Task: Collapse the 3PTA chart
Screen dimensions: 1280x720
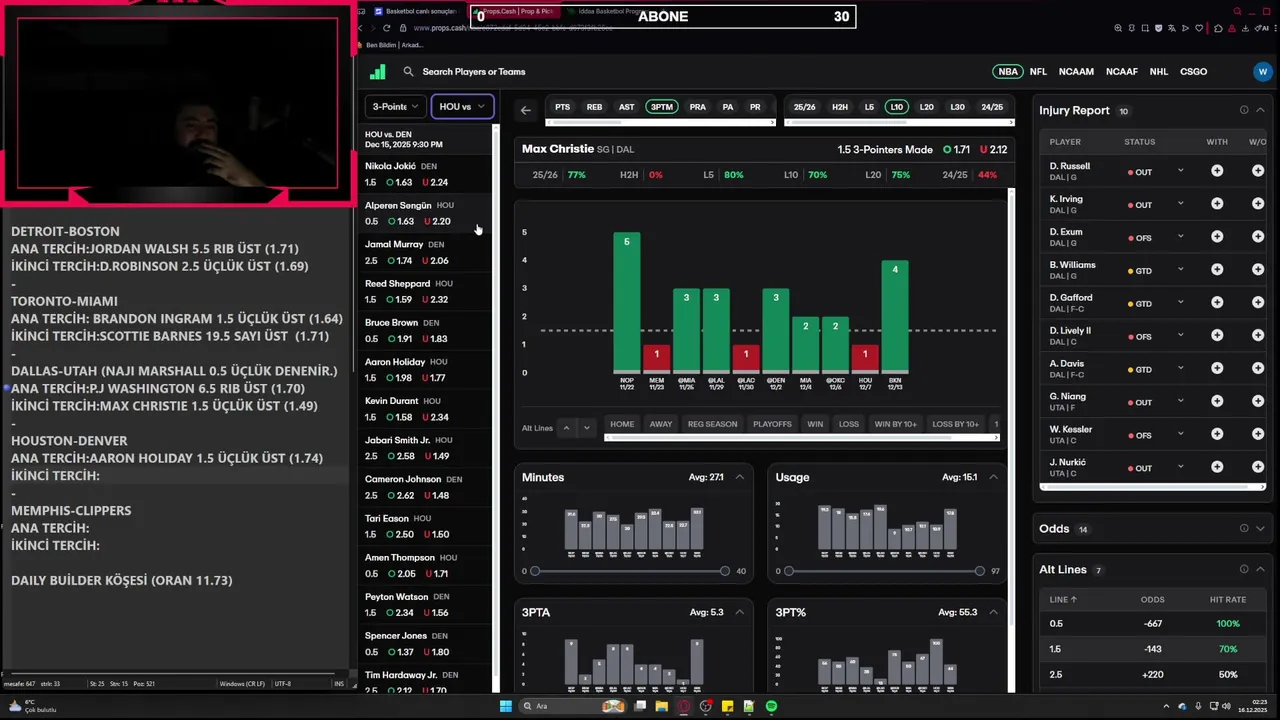Action: (x=740, y=612)
